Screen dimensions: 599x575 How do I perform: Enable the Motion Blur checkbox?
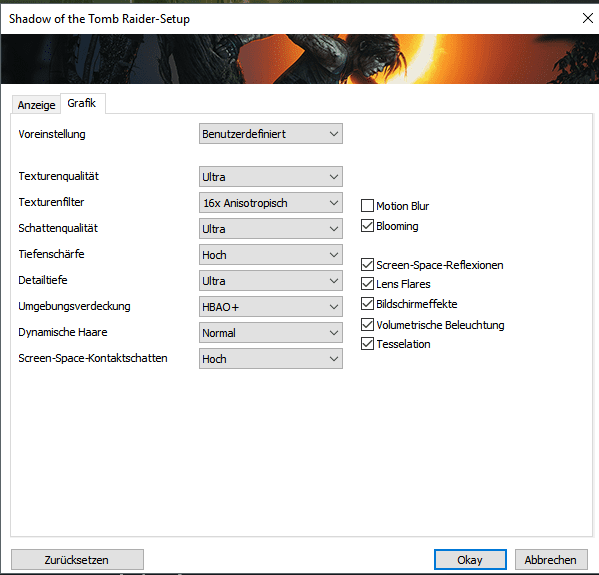[x=367, y=206]
